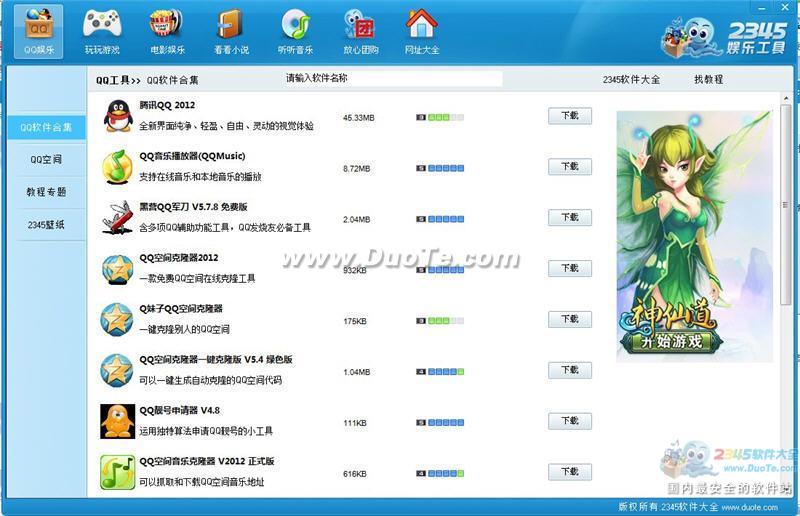Click the rating bar for QQMusic
This screenshot has height=516, width=800.
coord(440,168)
